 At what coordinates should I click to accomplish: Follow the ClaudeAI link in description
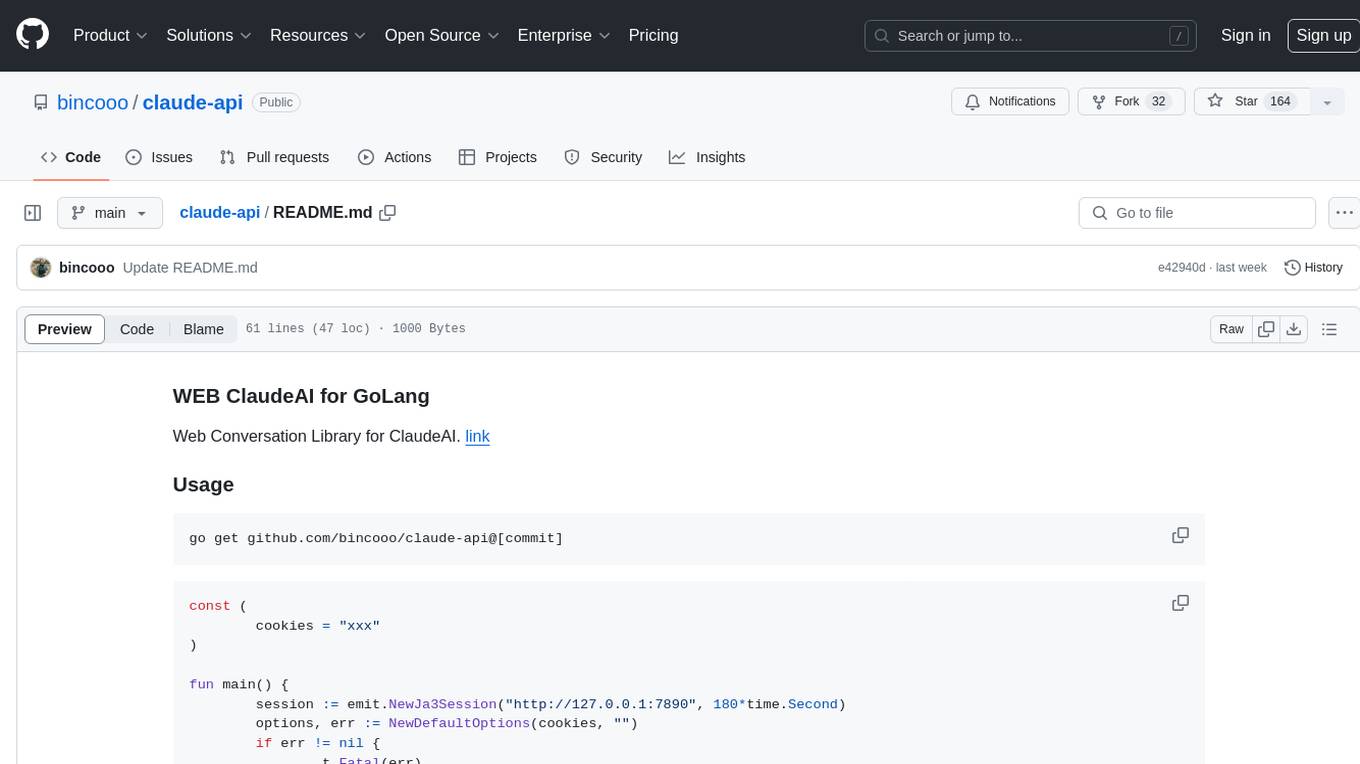click(x=477, y=436)
